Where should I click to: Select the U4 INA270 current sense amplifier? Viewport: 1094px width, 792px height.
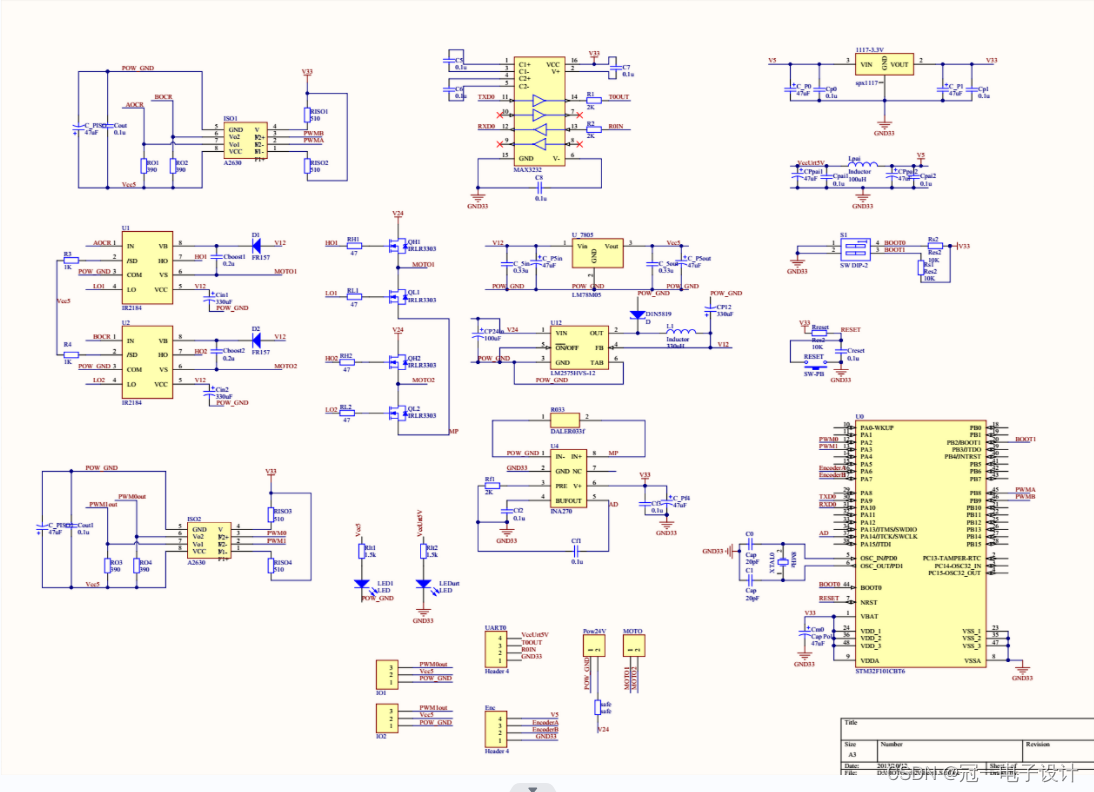(568, 478)
